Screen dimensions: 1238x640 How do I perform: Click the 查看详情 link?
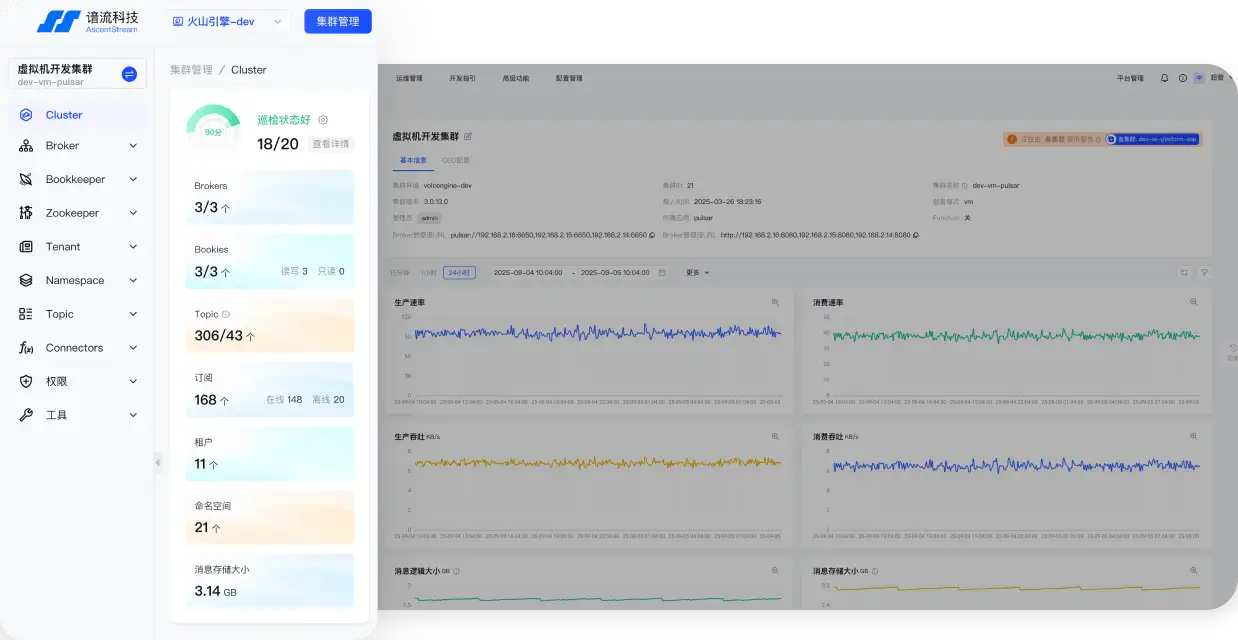point(331,144)
